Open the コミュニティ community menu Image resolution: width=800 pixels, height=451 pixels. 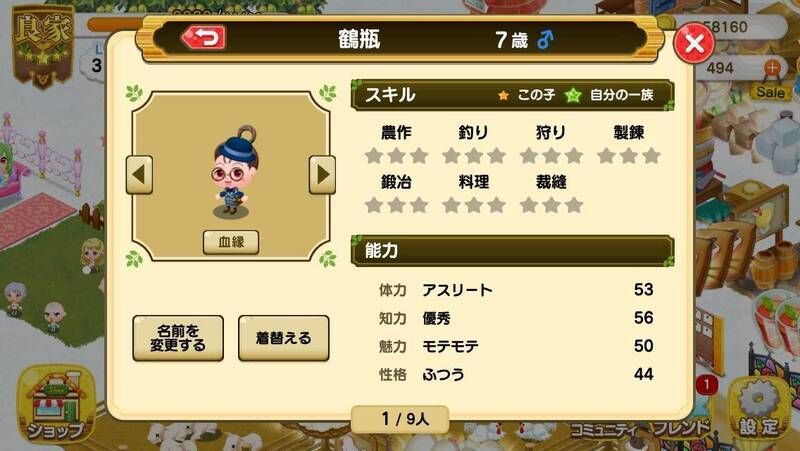tap(603, 430)
